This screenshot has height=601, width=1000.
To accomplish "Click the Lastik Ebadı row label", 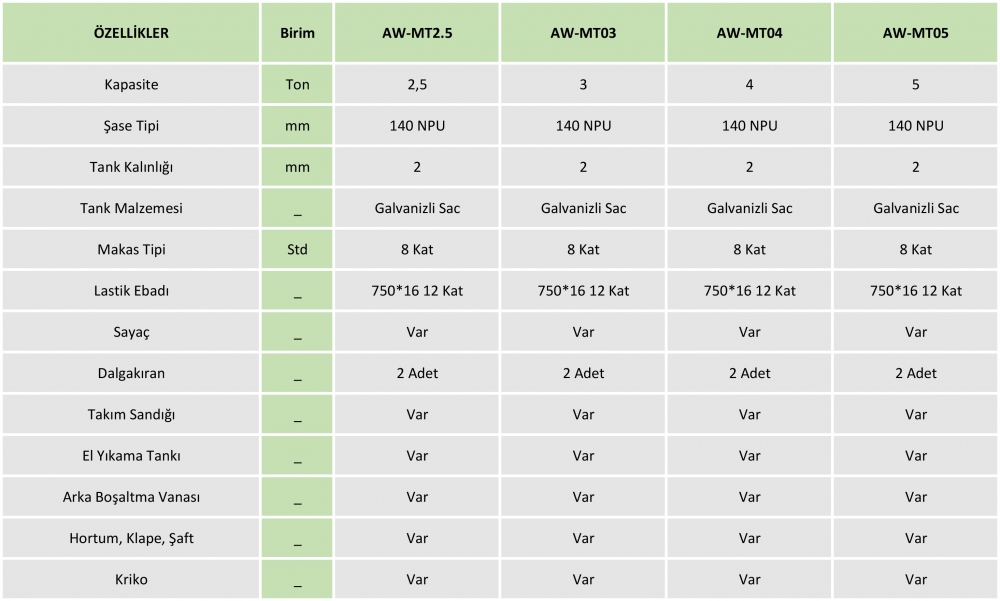I will click(x=131, y=291).
